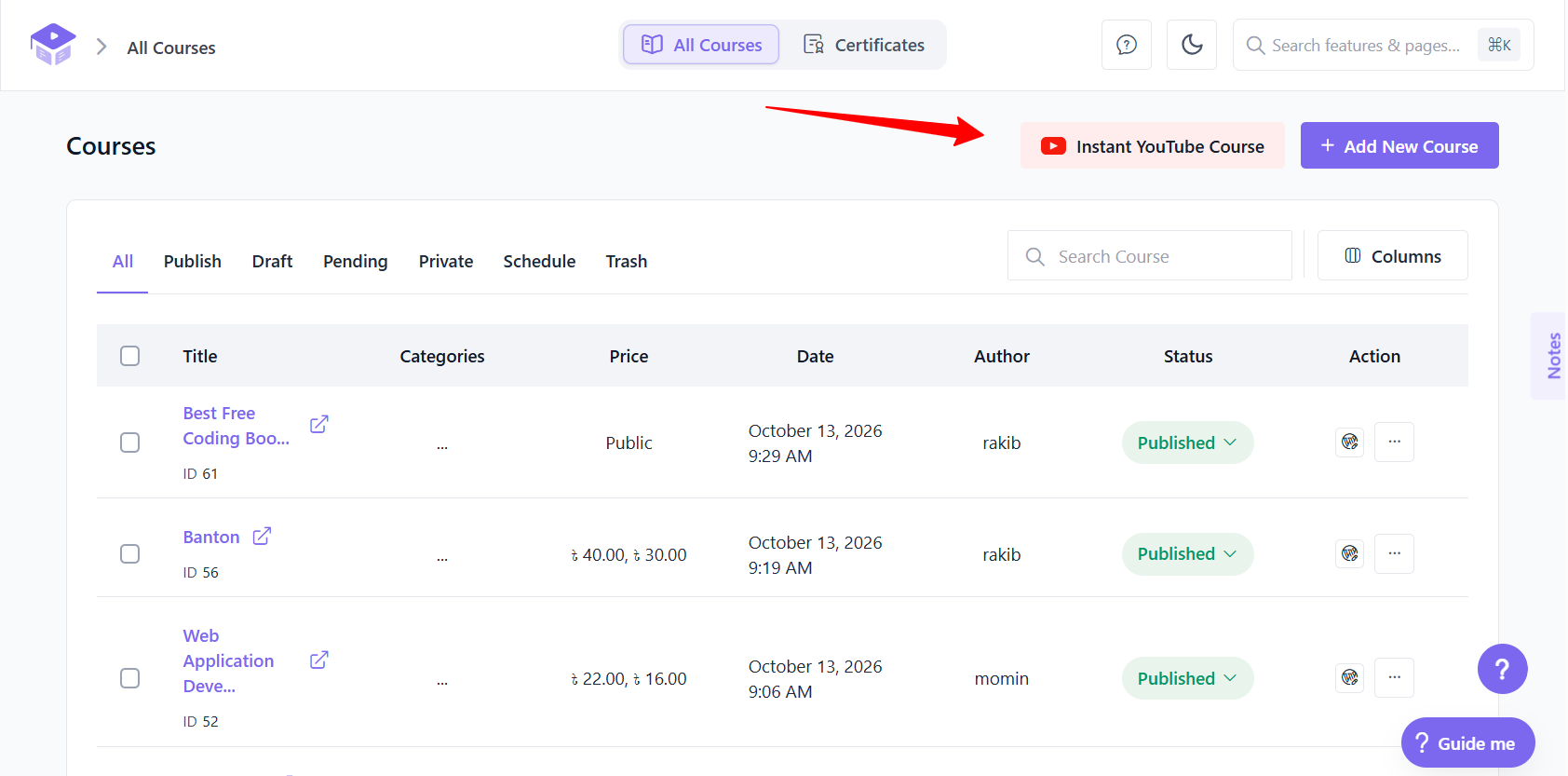
Task: Check the Best Free Coding Boo... row checkbox
Action: pos(130,442)
